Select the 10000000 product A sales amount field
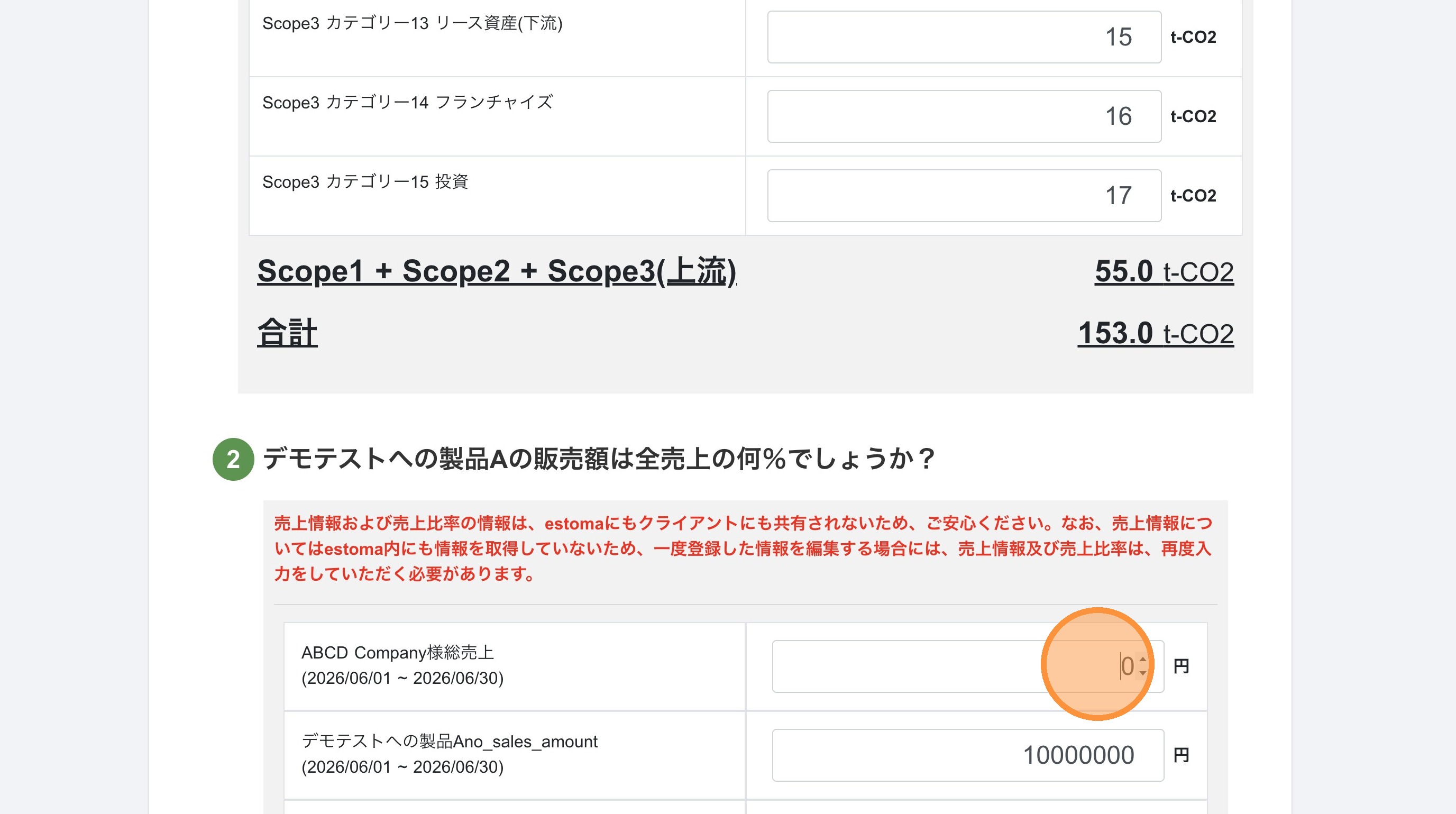Image resolution: width=1456 pixels, height=814 pixels. 968,755
